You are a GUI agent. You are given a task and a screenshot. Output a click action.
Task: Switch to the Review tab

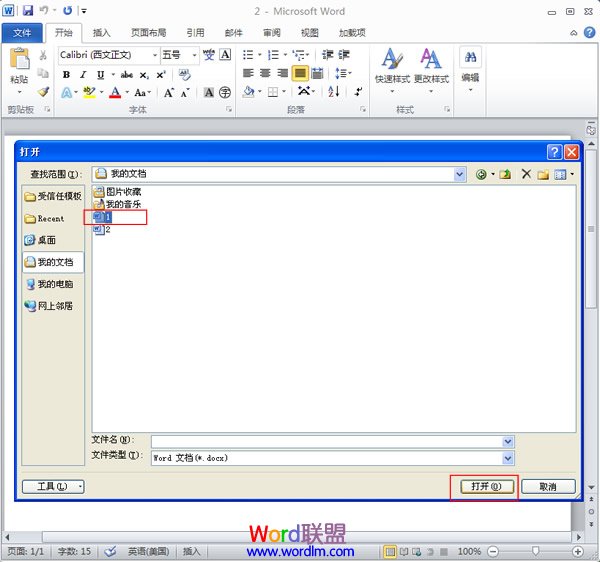click(272, 33)
